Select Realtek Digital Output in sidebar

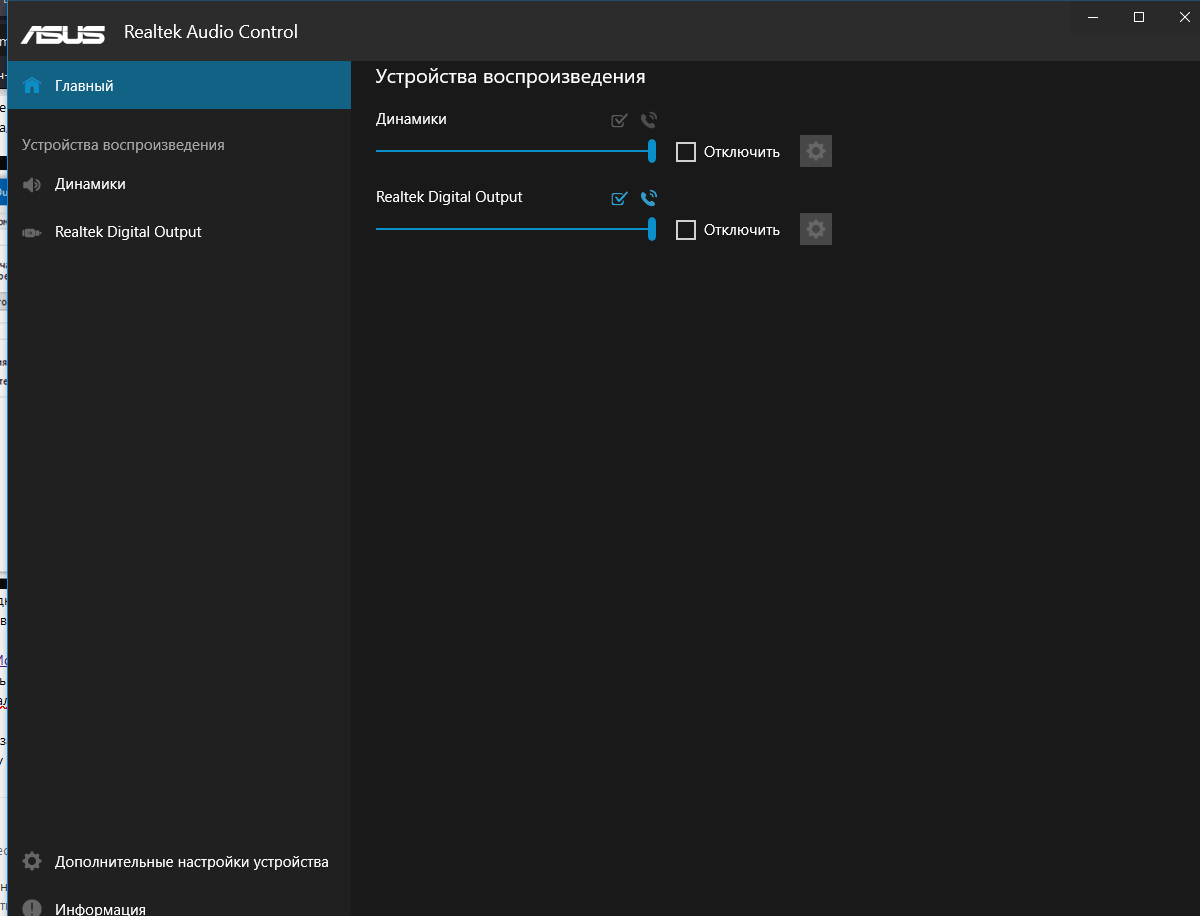coord(180,232)
